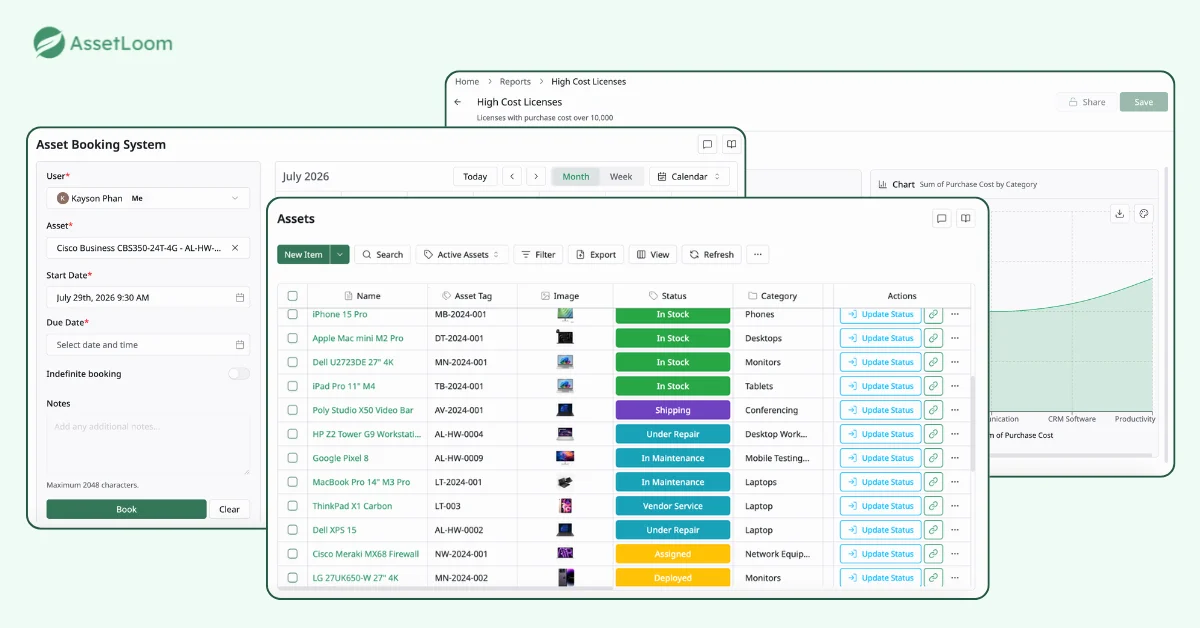
Task: Open the MacBook Pro 14" M3 Pro image thumbnail
Action: click(x=565, y=482)
